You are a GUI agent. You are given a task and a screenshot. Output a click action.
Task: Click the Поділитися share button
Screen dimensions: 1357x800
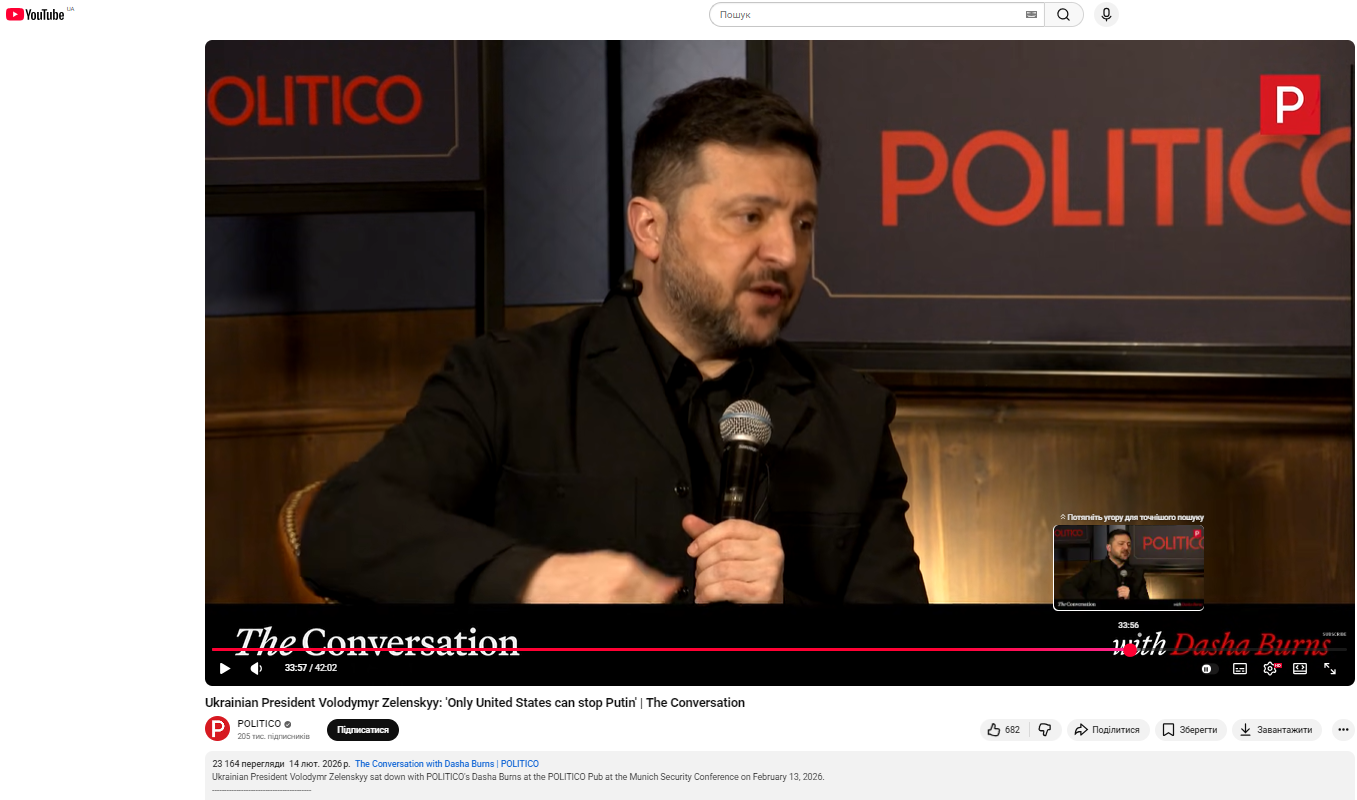click(1107, 730)
